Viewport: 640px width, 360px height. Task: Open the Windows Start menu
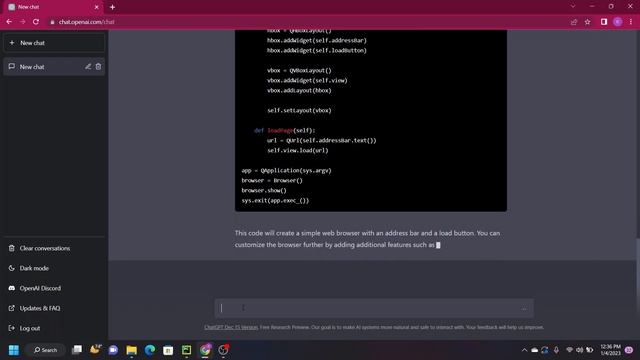pyautogui.click(x=13, y=350)
